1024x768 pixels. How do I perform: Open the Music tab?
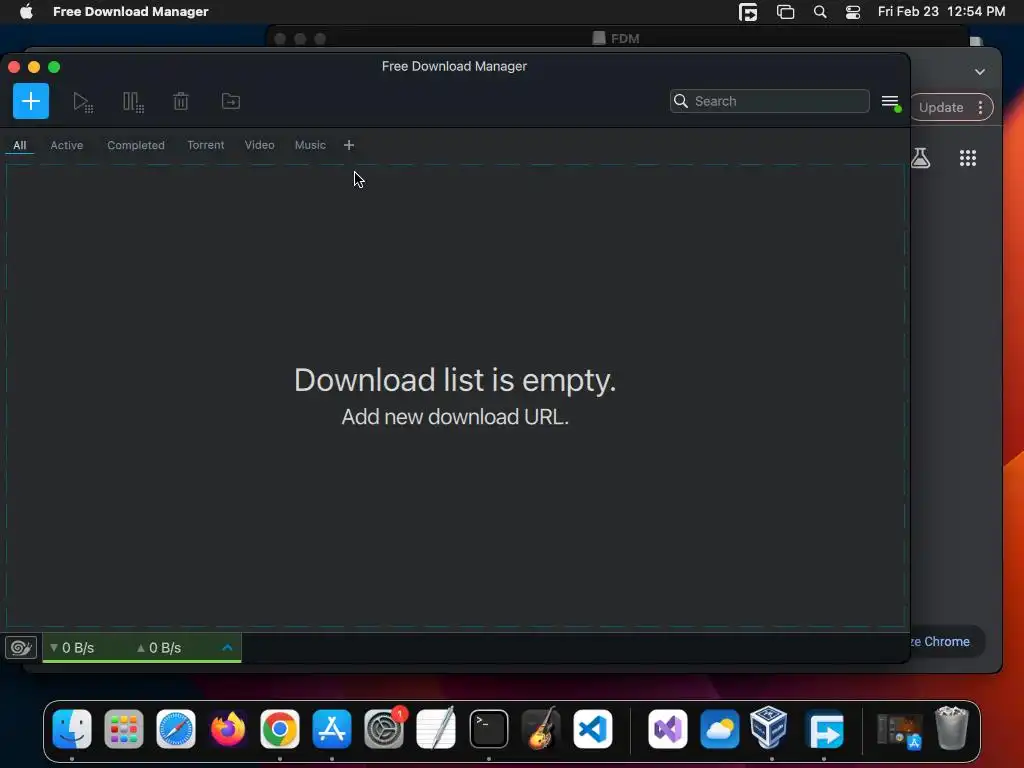coord(310,145)
